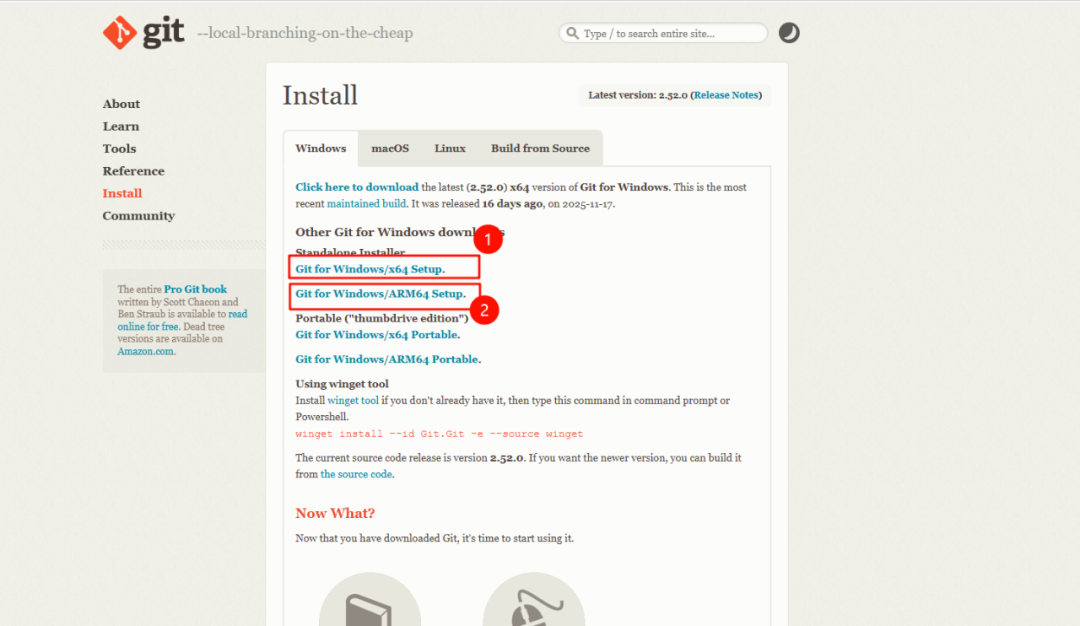Click the Using winget tool heading
The image size is (1080, 626).
pos(342,384)
